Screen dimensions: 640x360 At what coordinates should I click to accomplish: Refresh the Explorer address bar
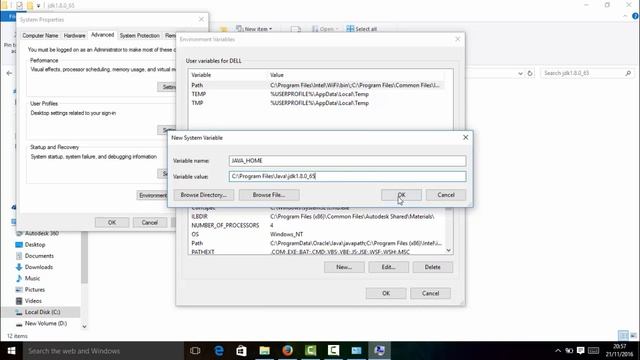tap(530, 73)
